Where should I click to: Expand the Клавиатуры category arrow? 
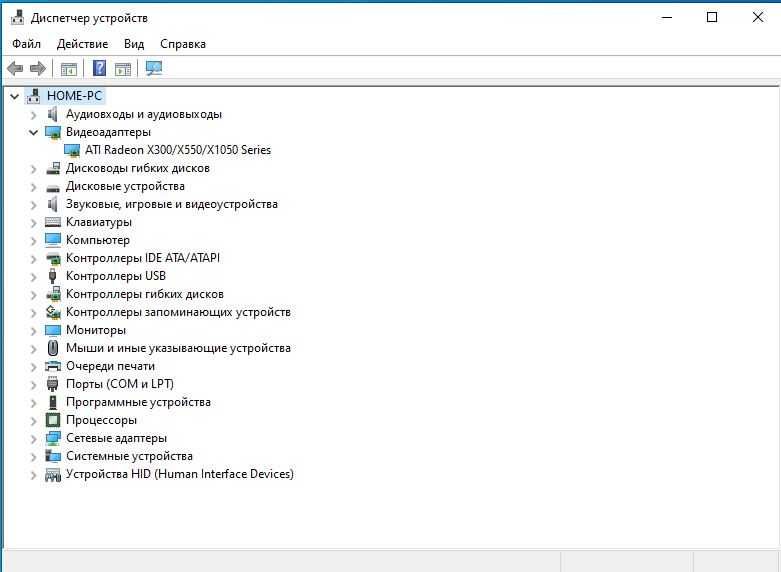pyautogui.click(x=33, y=223)
